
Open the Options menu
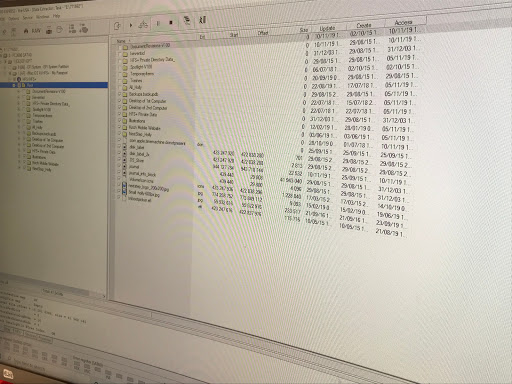point(14,18)
